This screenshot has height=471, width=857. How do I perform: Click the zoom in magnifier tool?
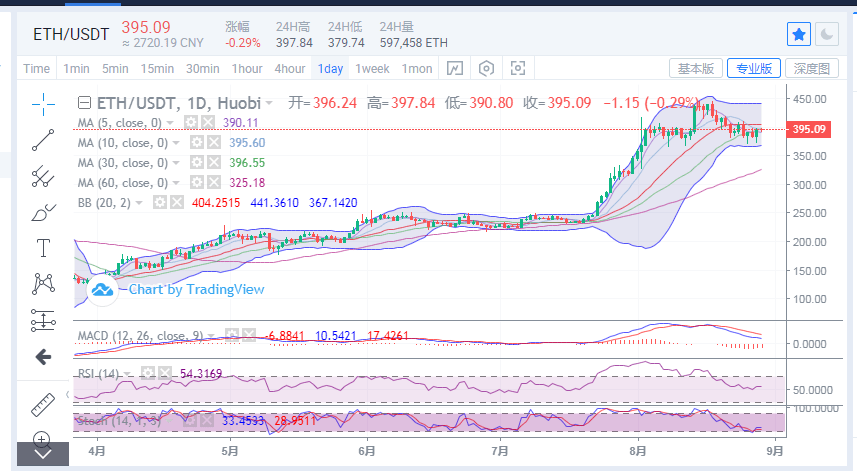coord(42,439)
